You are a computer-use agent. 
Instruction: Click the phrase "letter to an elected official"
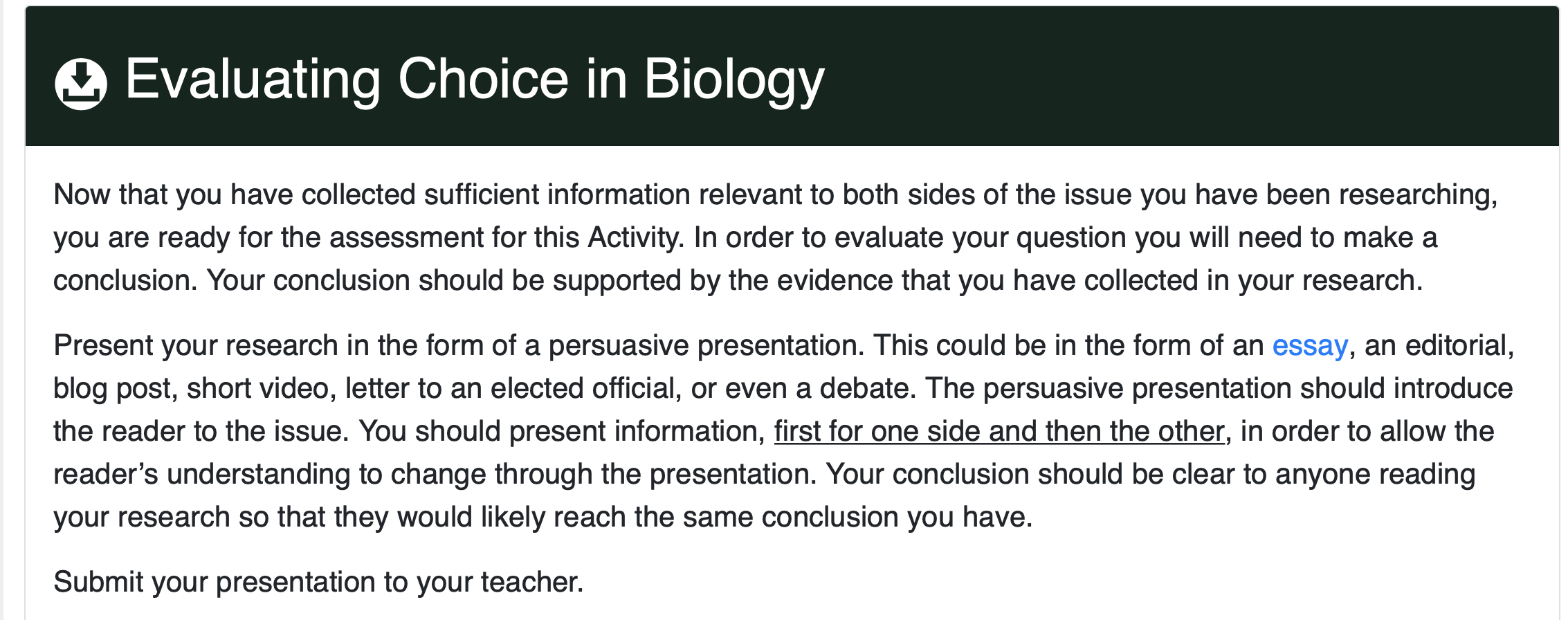coord(510,388)
